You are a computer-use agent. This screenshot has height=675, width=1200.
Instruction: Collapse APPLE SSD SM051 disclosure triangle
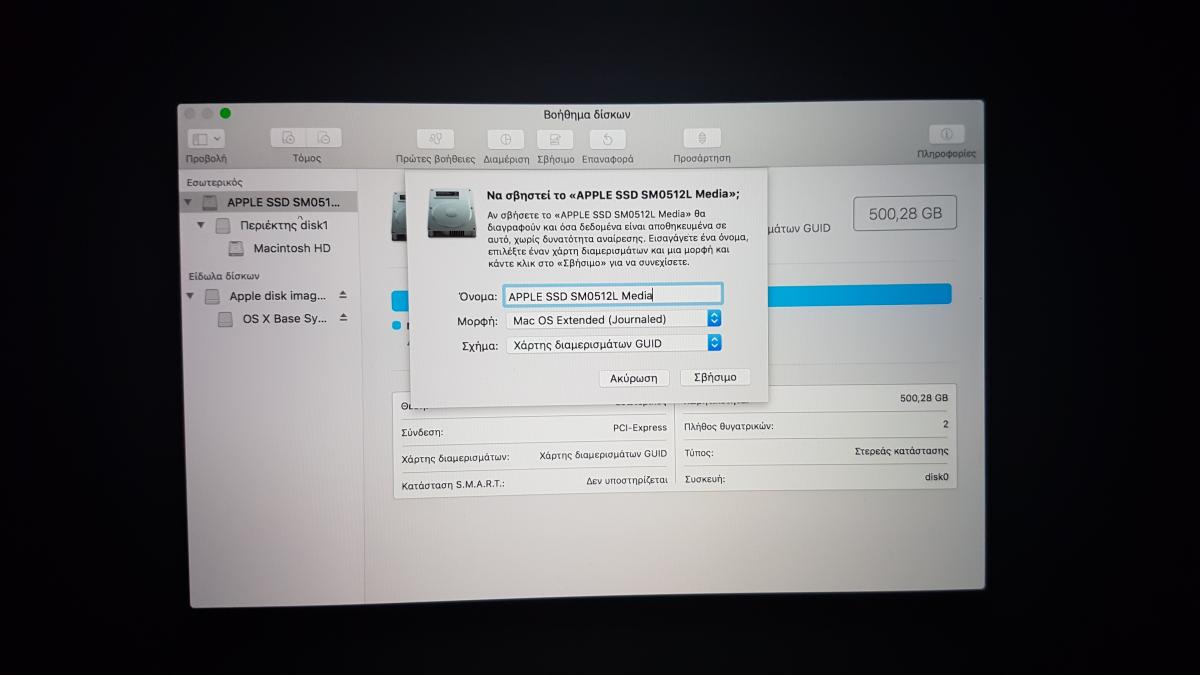[x=189, y=202]
